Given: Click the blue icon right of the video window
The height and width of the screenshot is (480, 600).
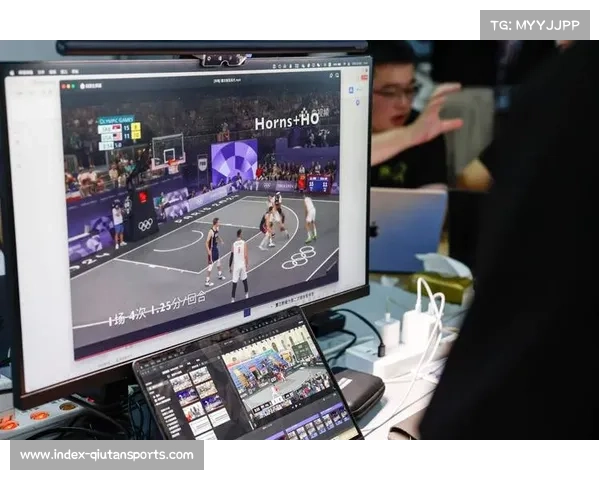Looking at the screenshot, I should coord(352,89).
